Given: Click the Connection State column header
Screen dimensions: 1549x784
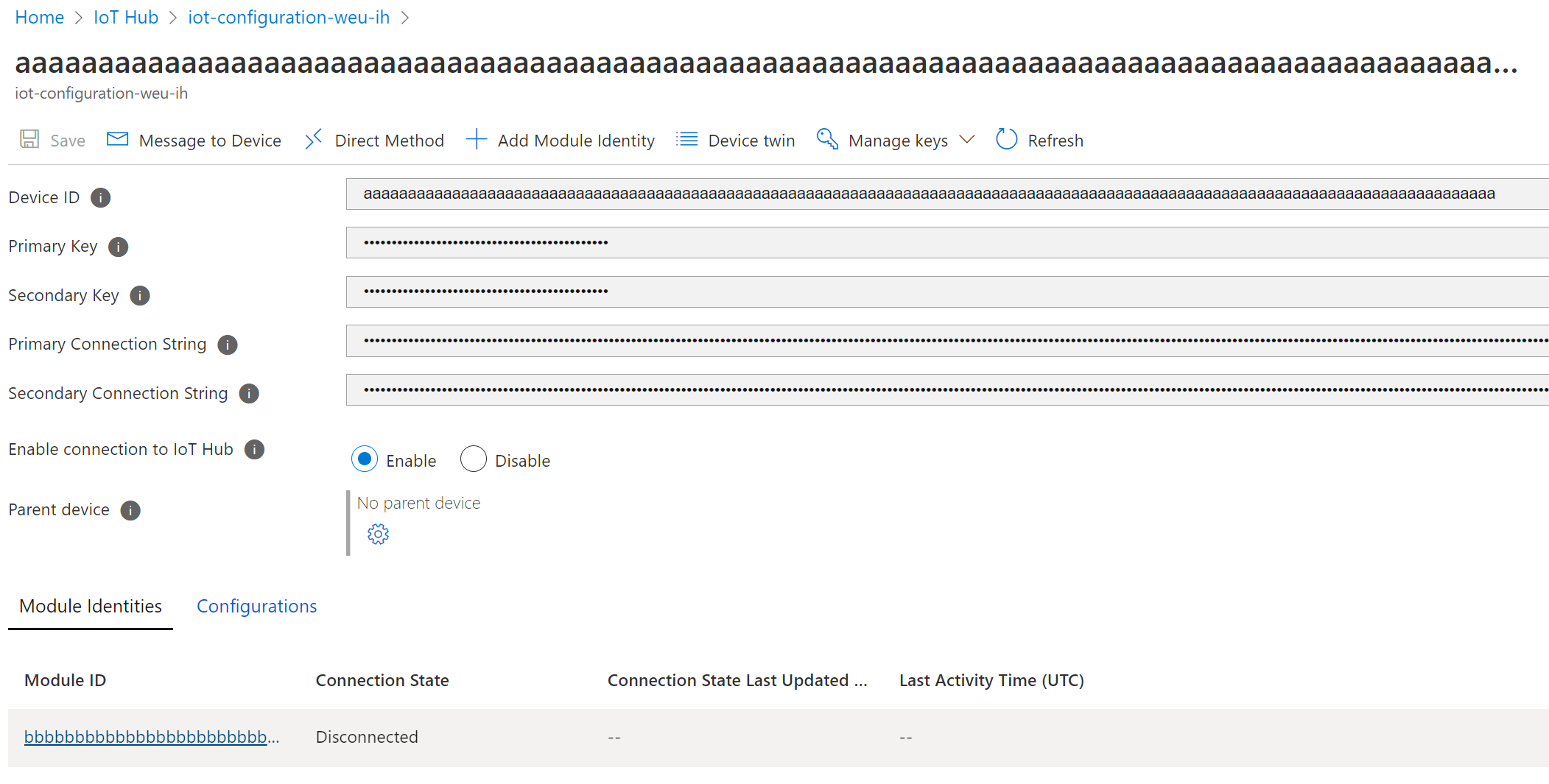Looking at the screenshot, I should (x=382, y=681).
